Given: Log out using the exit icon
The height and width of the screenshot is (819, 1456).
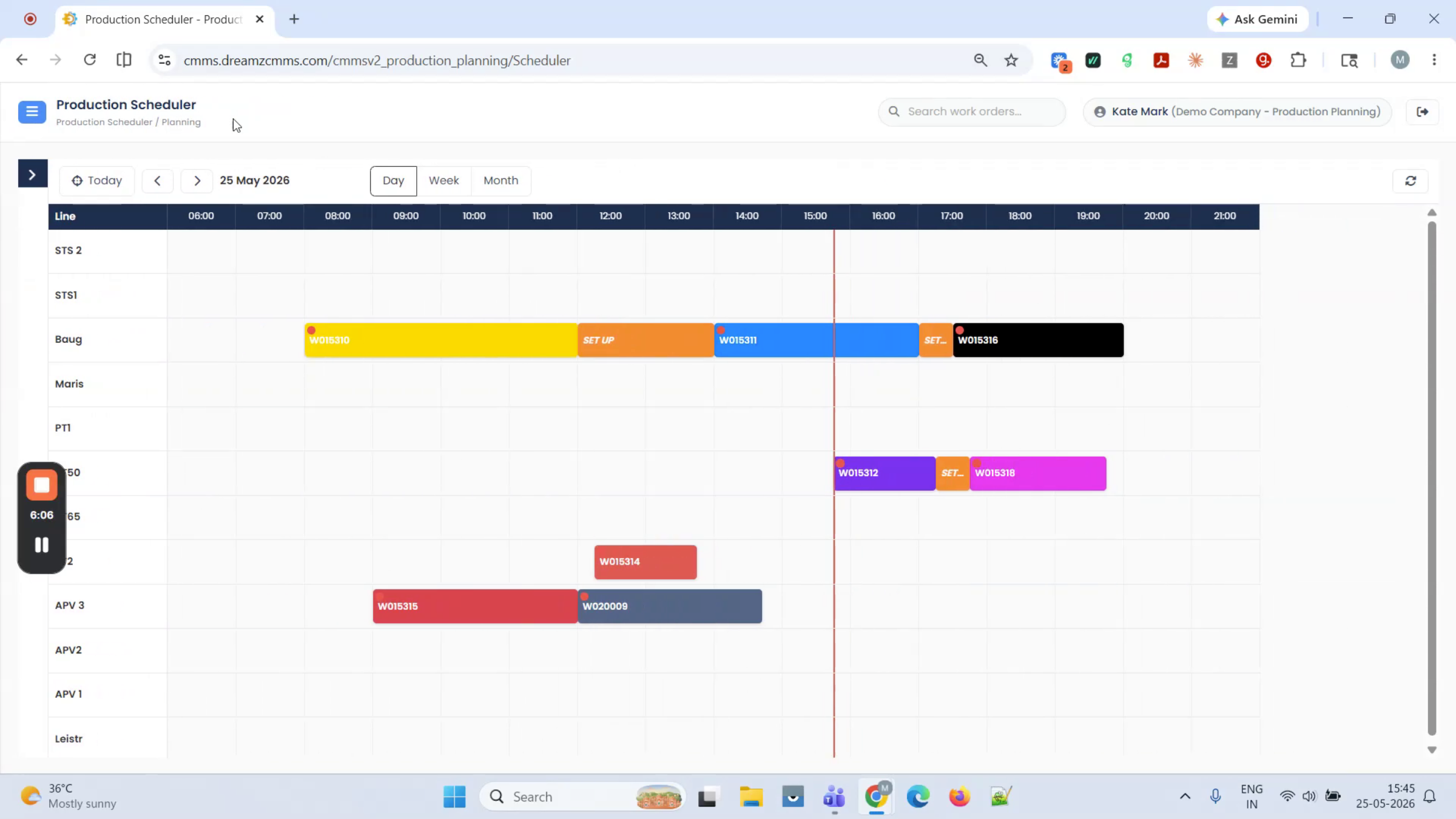Looking at the screenshot, I should point(1423,112).
